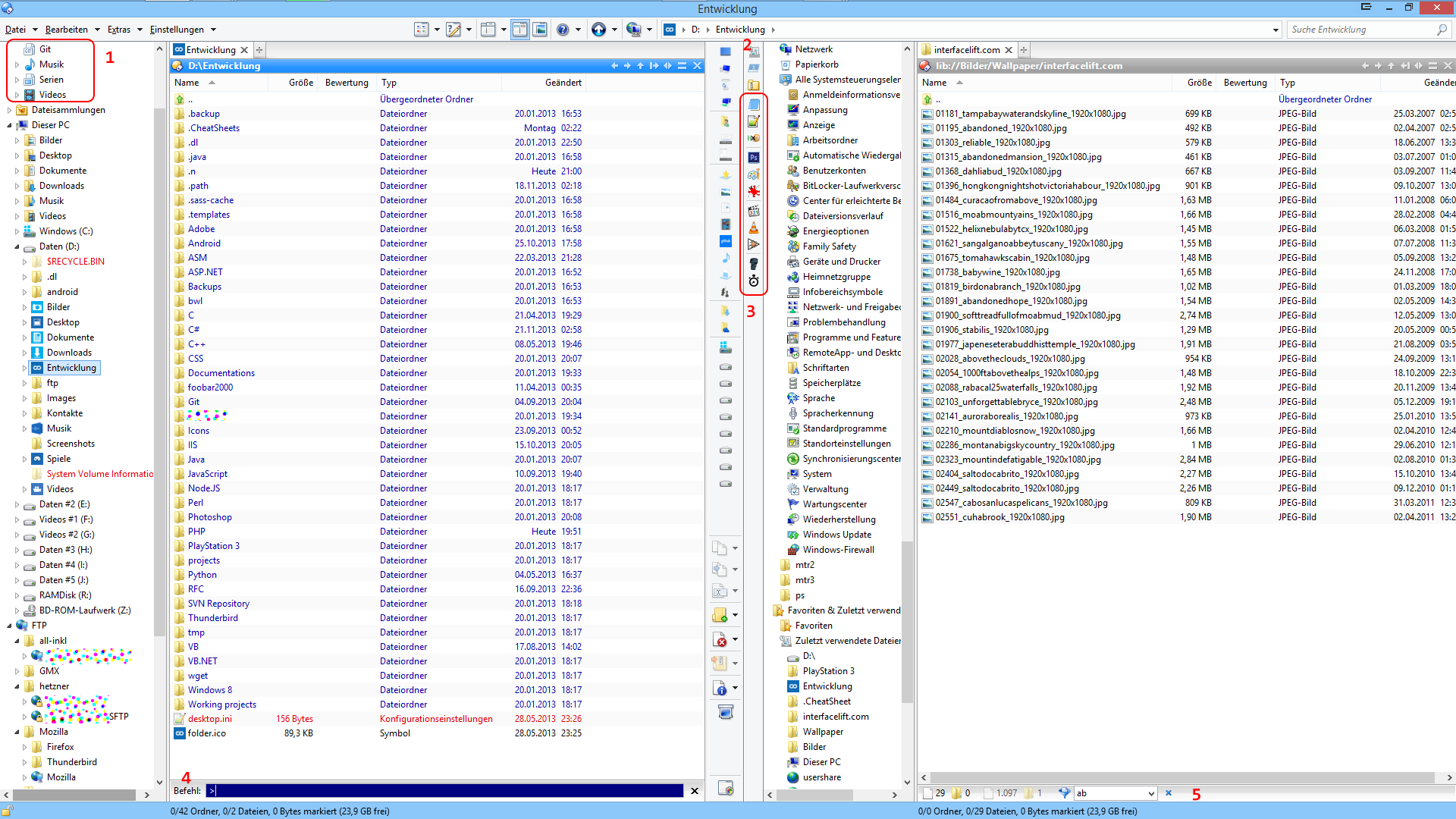Open the Übergeordneter Ordner link in right pane
The image size is (1456, 819).
click(1325, 99)
